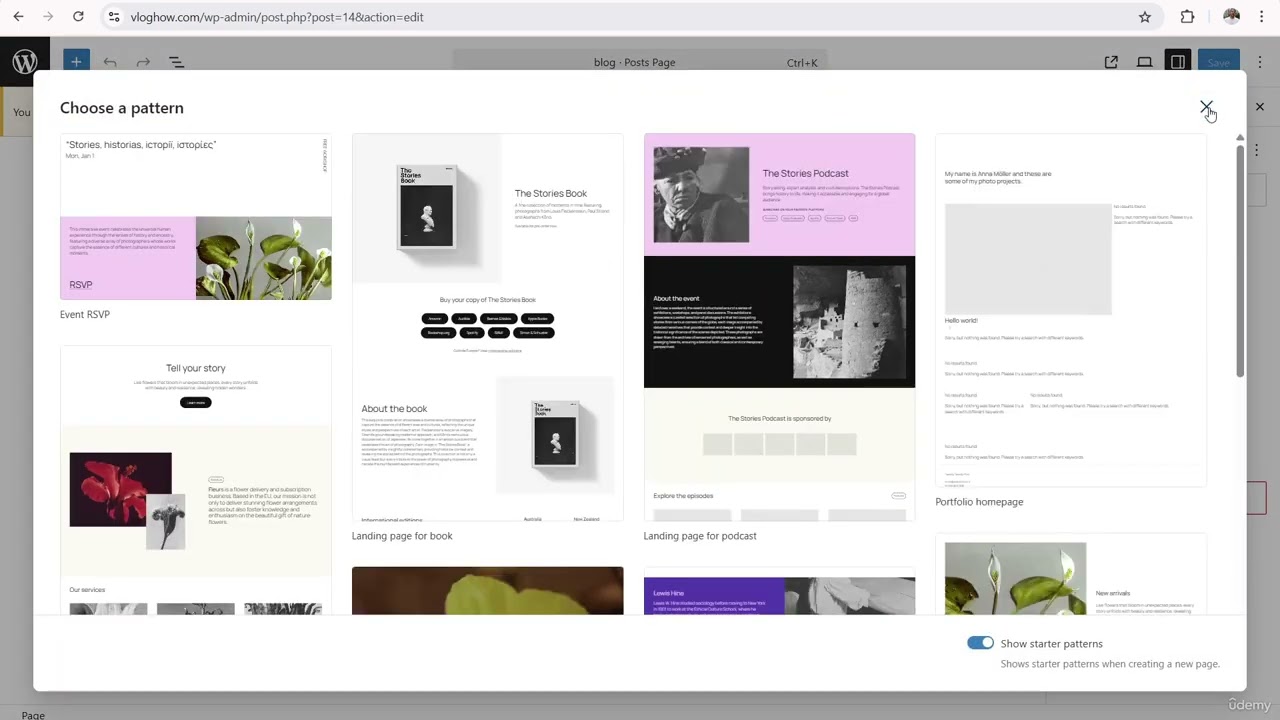Click the address bar URL field
This screenshot has width=1280, height=720.
click(630, 17)
